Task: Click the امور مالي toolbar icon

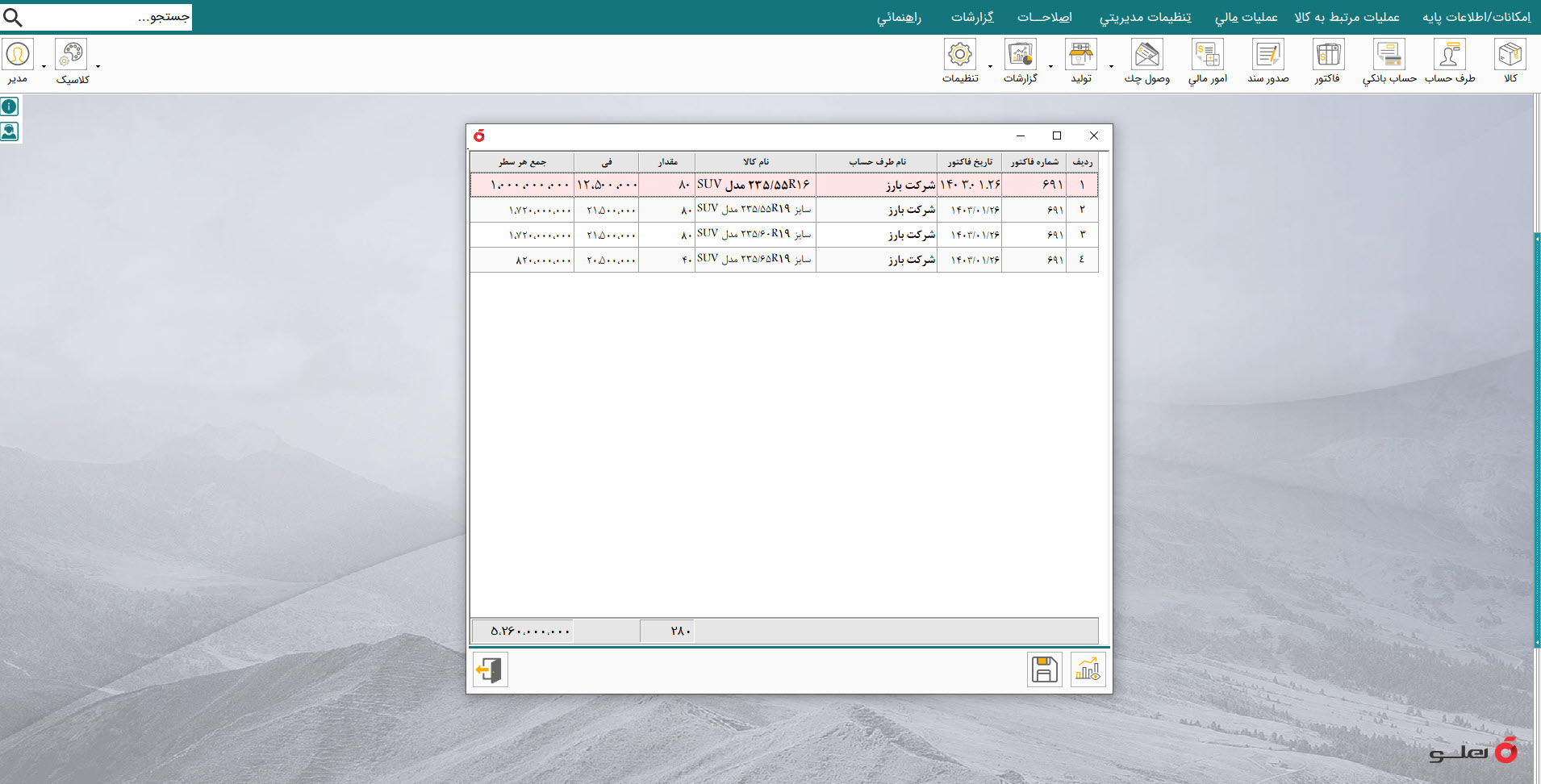Action: coord(1207,56)
